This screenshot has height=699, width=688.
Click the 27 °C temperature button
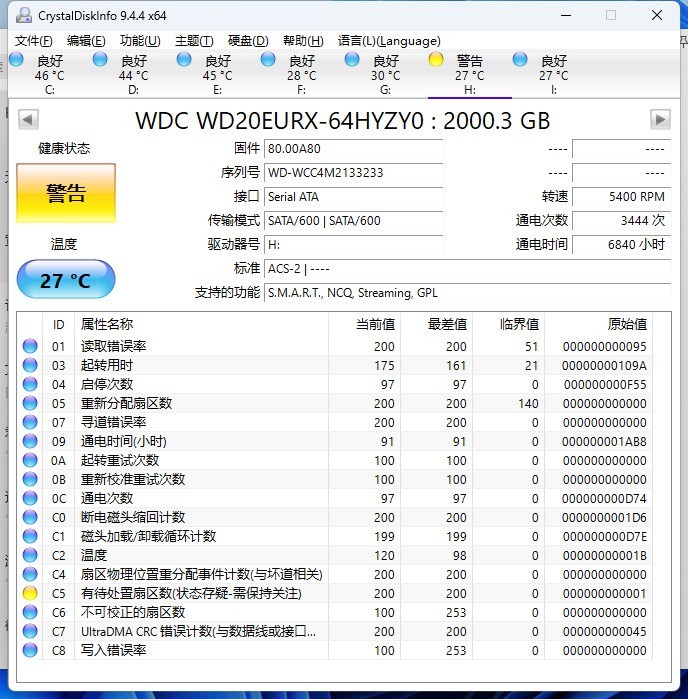66,280
